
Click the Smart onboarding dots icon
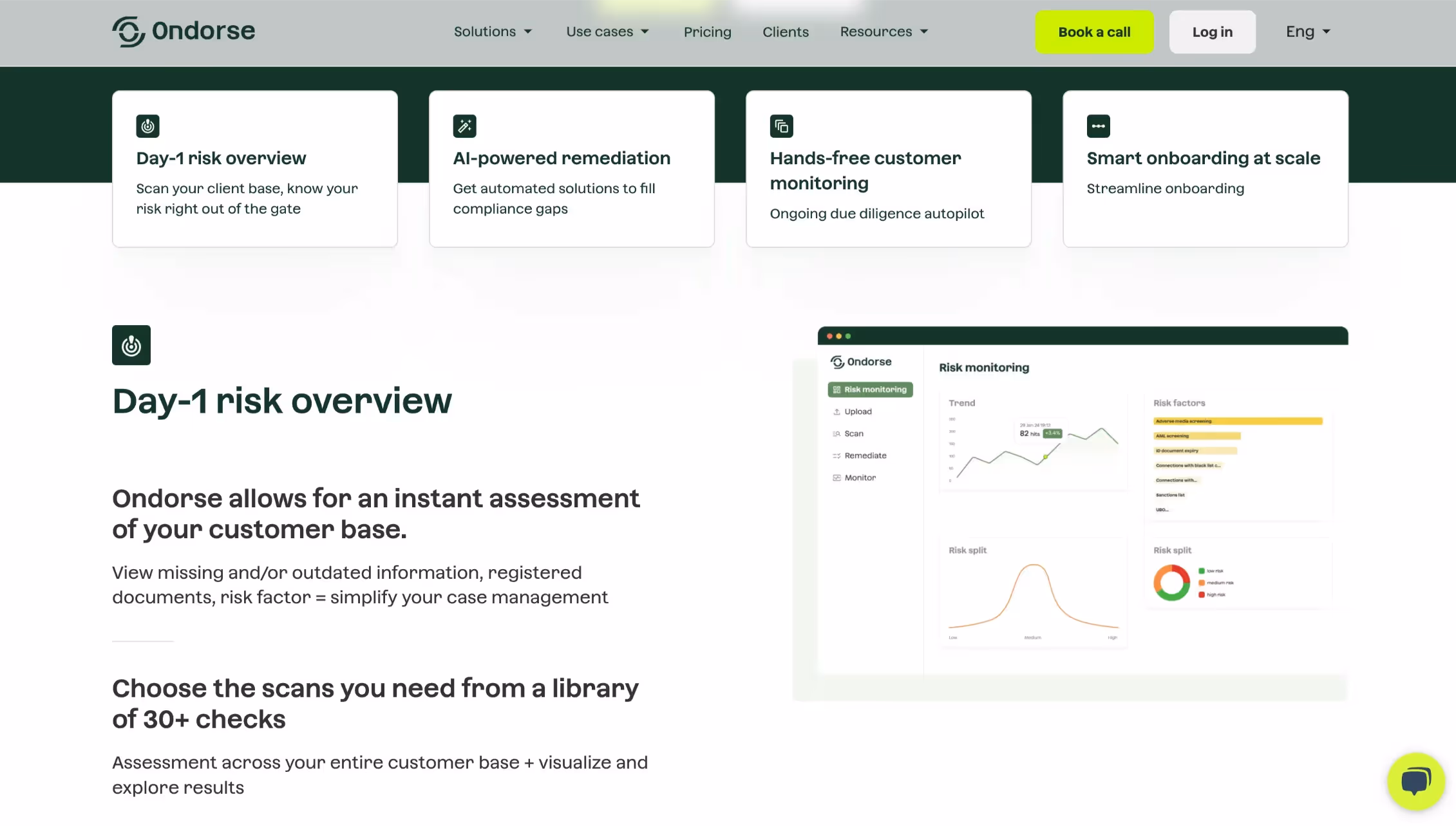(1098, 126)
